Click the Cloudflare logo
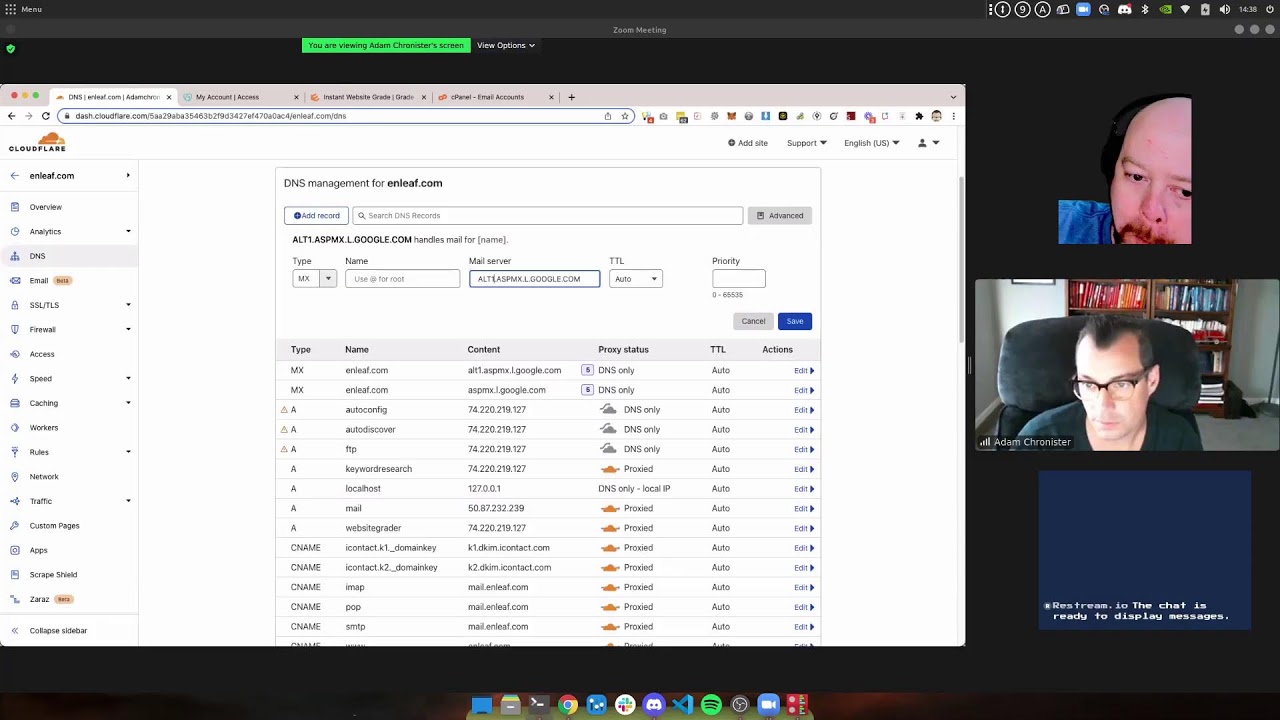This screenshot has height=720, width=1280. 37,143
